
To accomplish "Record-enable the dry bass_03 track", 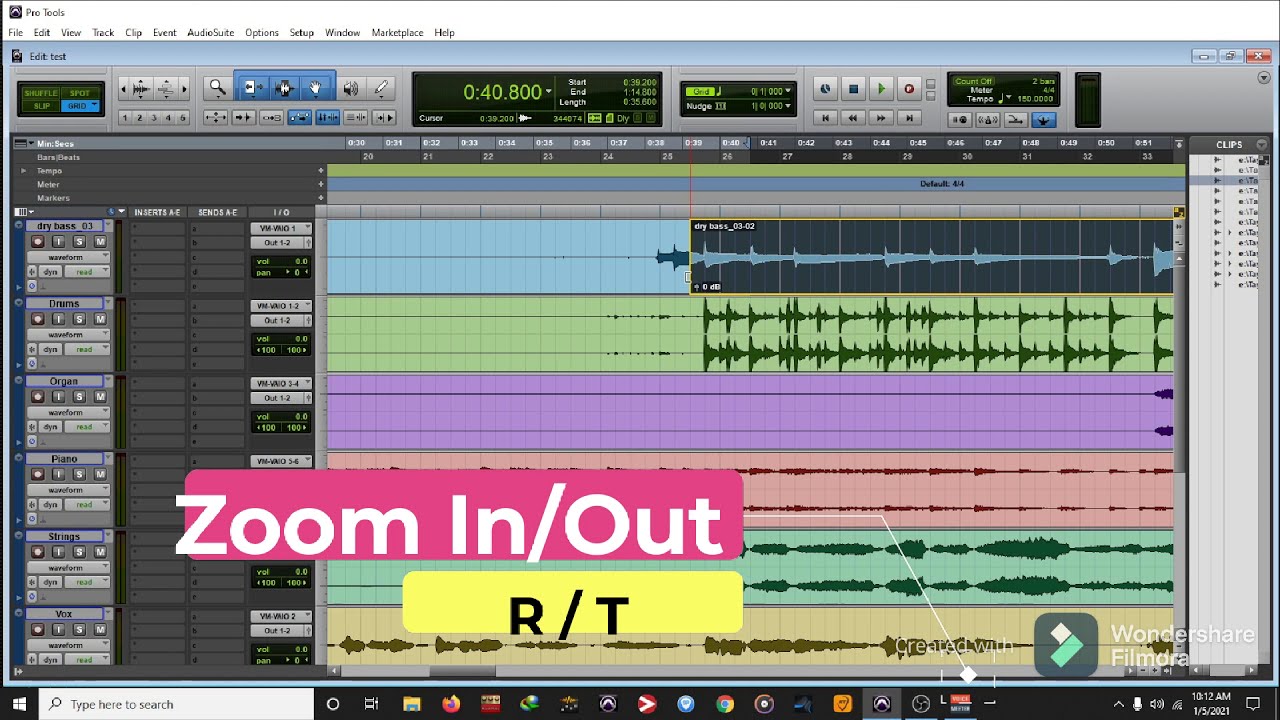I will (x=38, y=241).
